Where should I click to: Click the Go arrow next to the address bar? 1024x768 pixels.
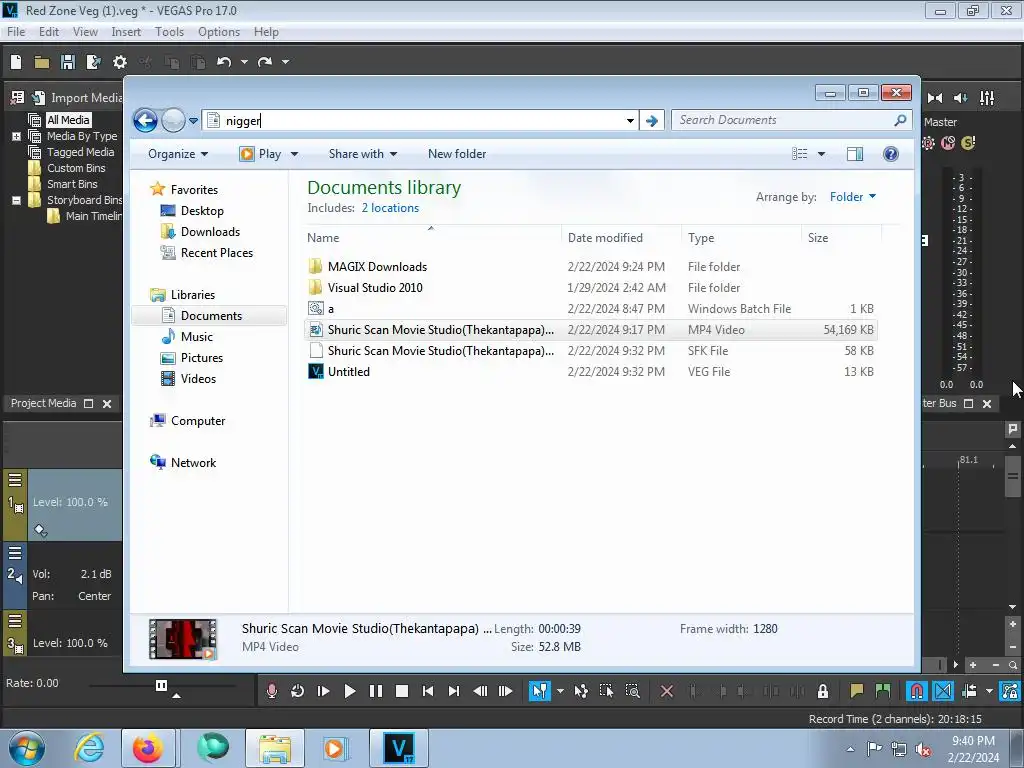click(x=651, y=121)
